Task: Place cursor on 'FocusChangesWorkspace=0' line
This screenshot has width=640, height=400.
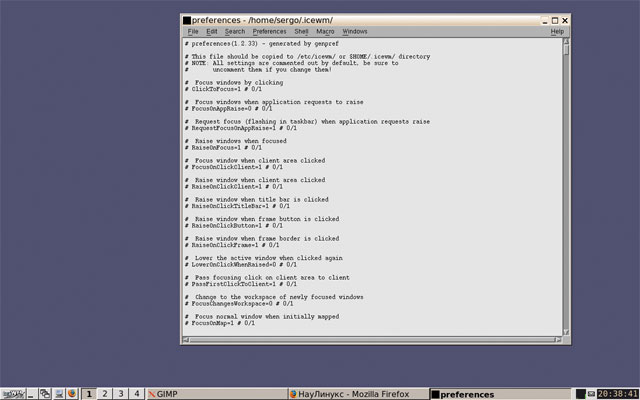Action: tap(239, 304)
